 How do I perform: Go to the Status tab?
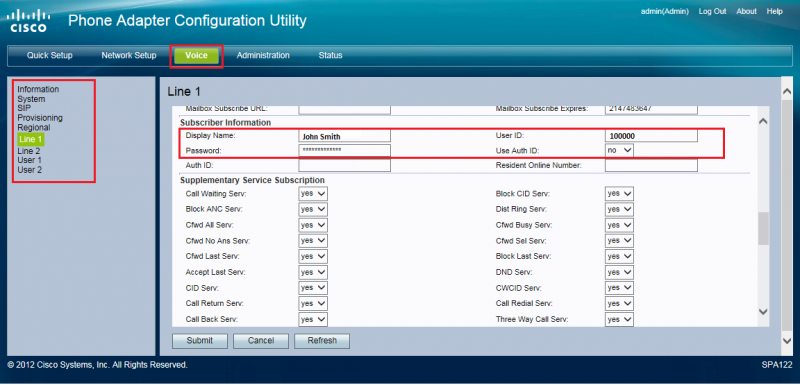pos(330,56)
